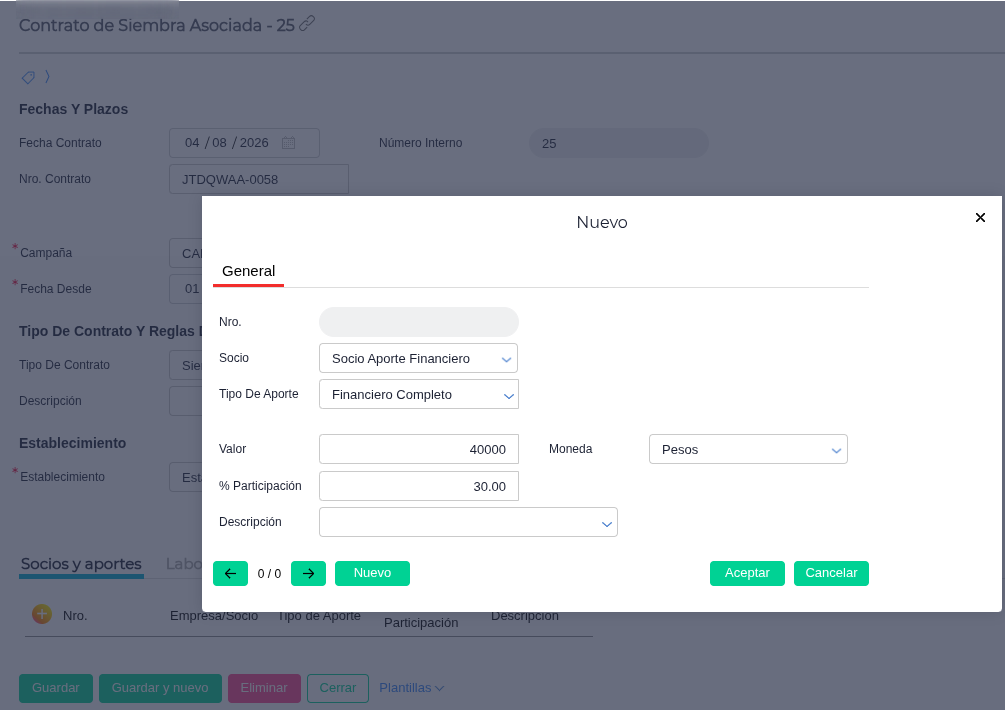
Task: Click the next record arrow button
Action: tap(308, 574)
